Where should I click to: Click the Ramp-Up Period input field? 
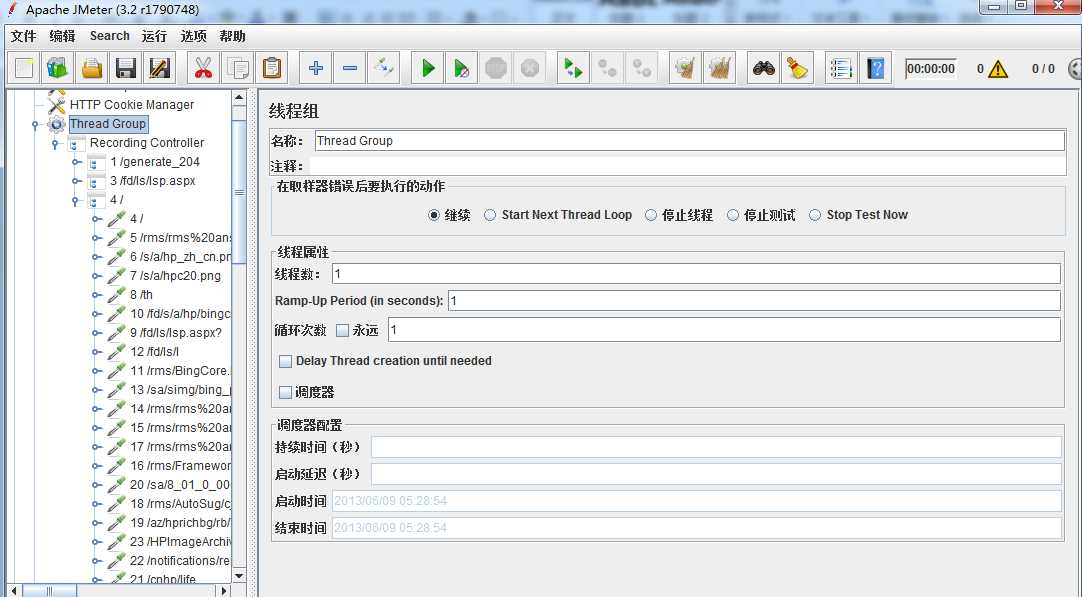coord(754,301)
